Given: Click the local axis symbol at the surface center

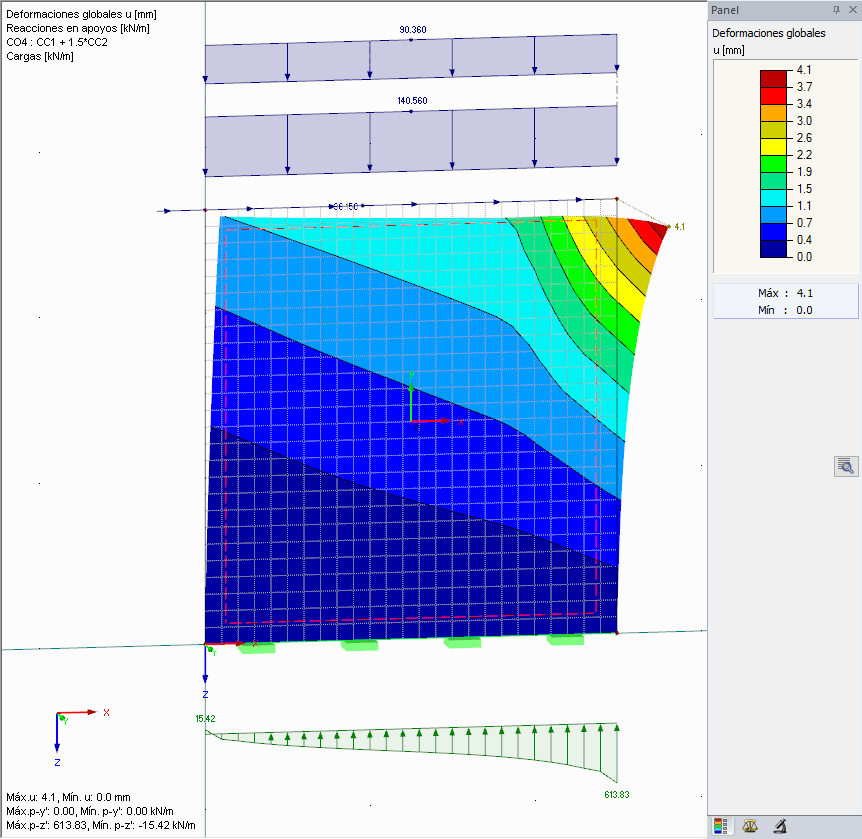Looking at the screenshot, I should [x=434, y=399].
